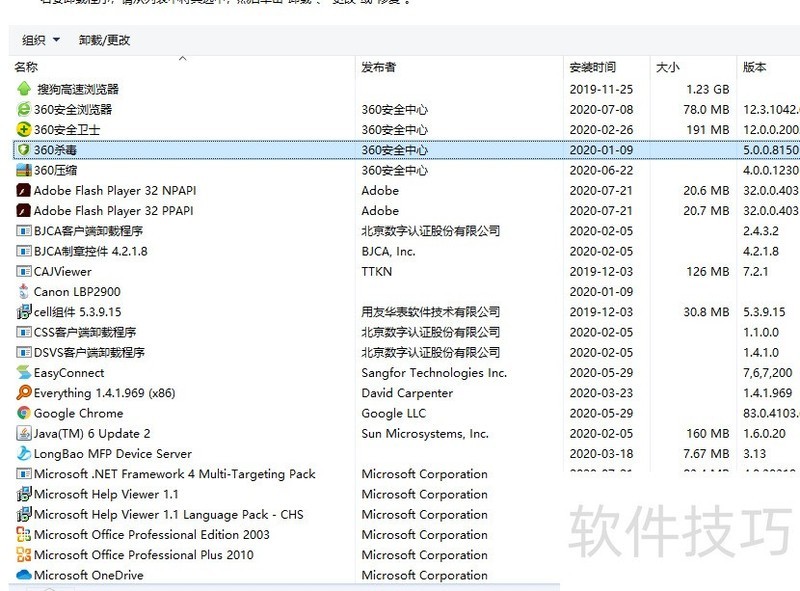
Task: Click the Office Professional Plus 2010 icon
Action: [x=24, y=555]
